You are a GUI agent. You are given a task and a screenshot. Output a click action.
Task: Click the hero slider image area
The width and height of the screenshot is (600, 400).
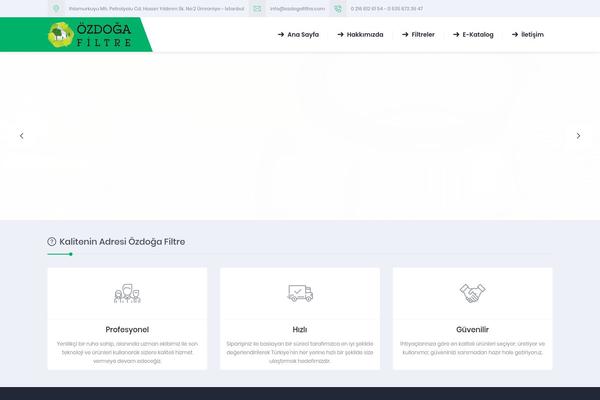click(300, 136)
